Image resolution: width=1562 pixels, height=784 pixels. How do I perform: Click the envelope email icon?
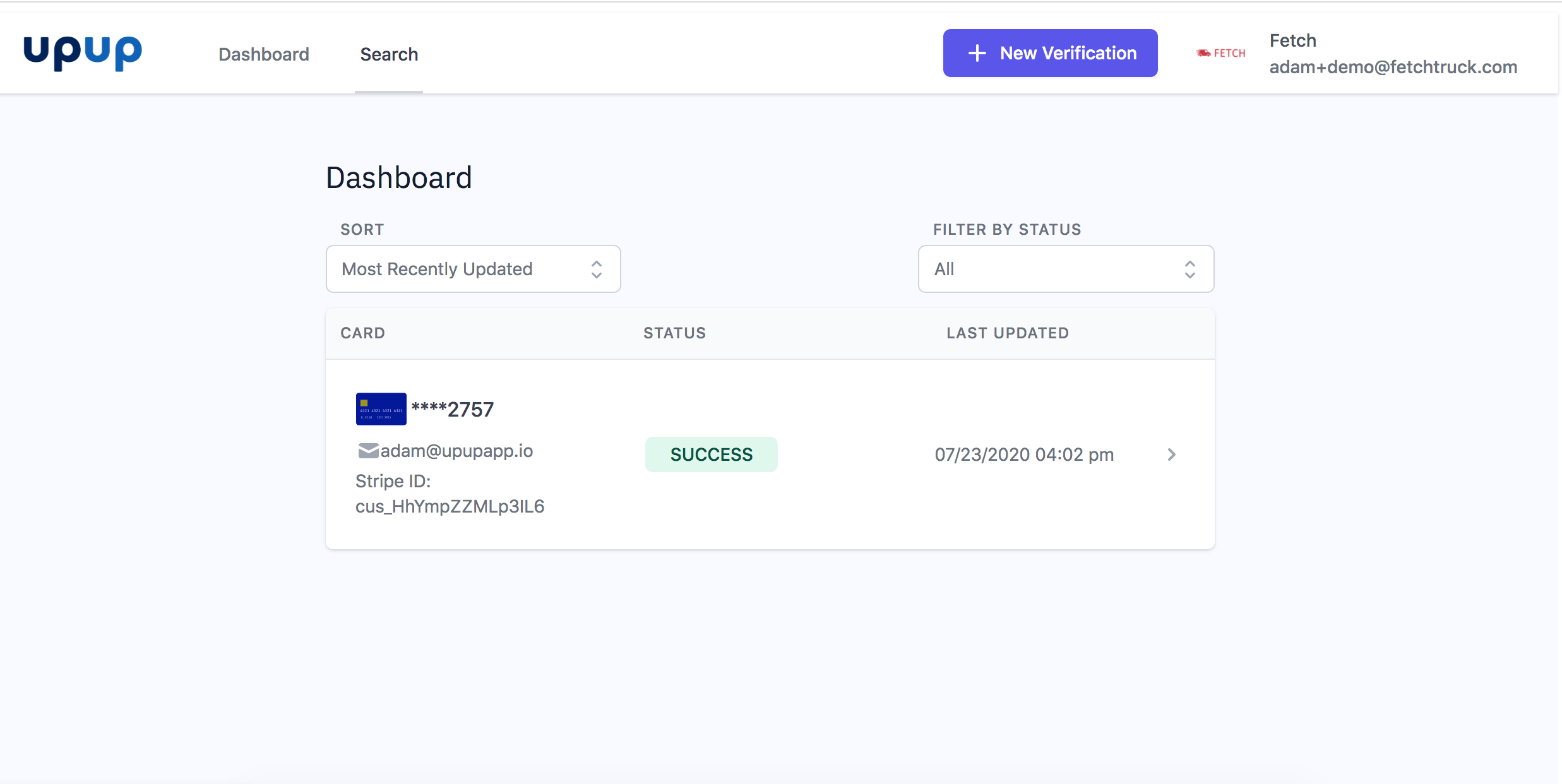367,451
